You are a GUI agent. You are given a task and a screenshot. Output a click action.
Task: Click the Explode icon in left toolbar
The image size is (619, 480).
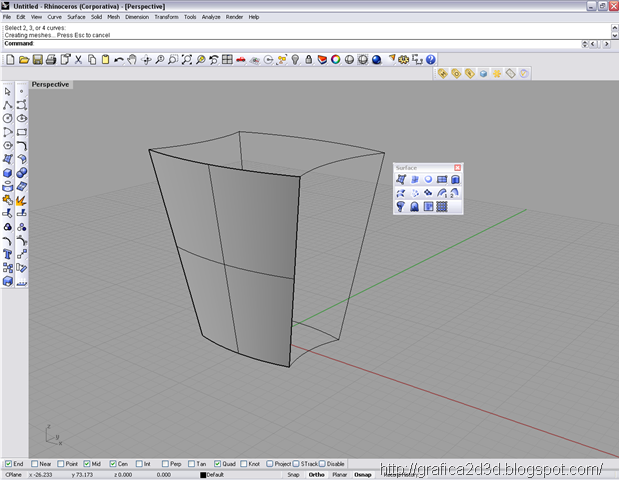[22, 200]
